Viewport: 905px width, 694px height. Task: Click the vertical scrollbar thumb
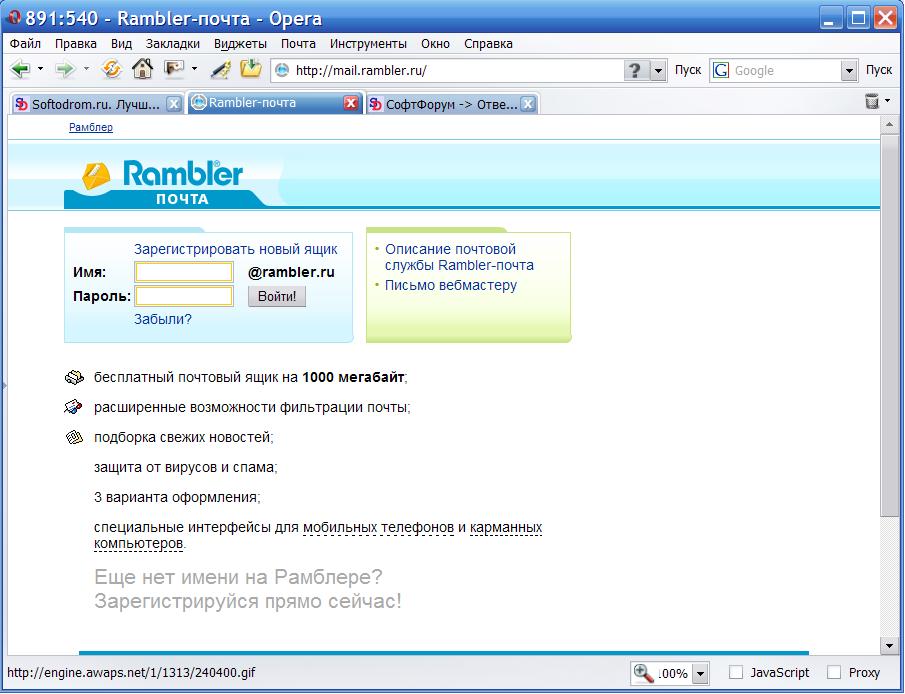point(889,326)
